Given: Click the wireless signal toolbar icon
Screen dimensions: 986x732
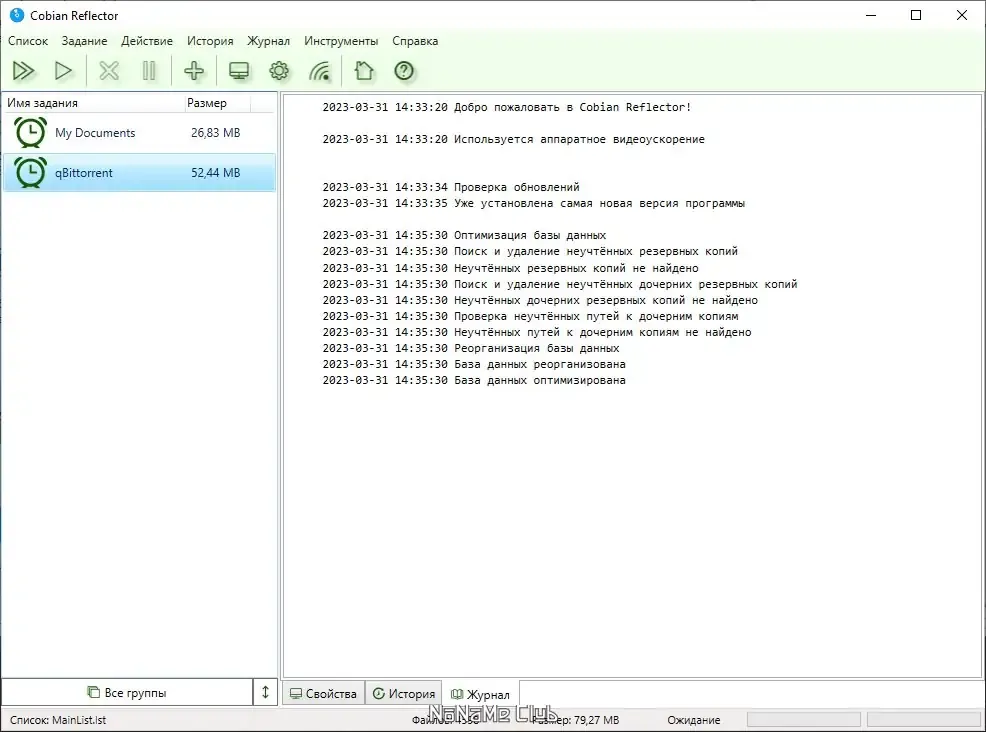Looking at the screenshot, I should 319,71.
